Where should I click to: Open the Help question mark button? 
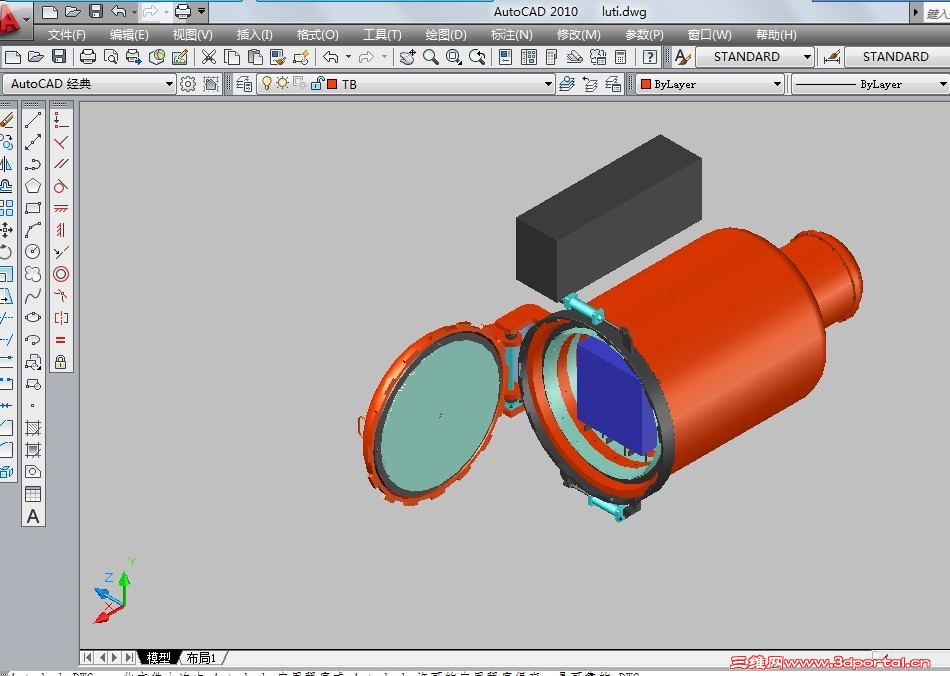point(650,57)
